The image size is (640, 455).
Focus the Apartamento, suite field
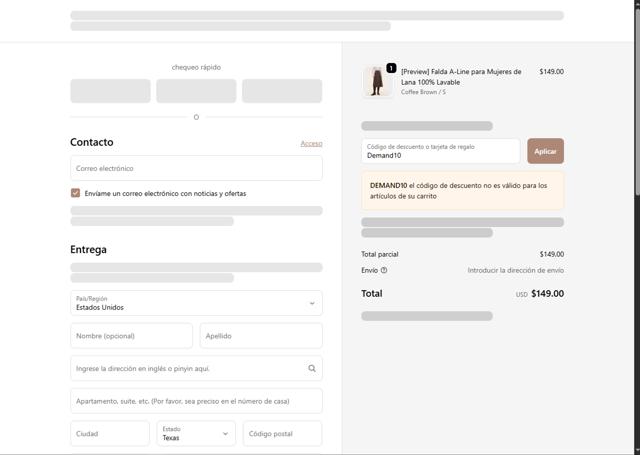pyautogui.click(x=196, y=401)
